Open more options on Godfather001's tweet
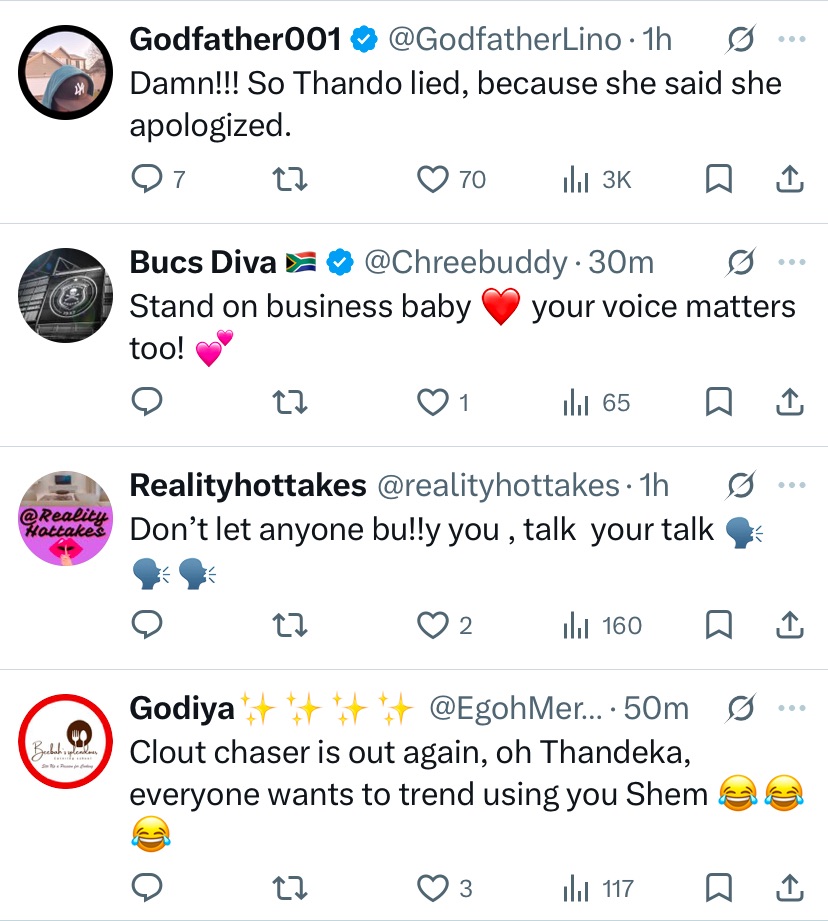Image resolution: width=828 pixels, height=921 pixels. coord(791,40)
